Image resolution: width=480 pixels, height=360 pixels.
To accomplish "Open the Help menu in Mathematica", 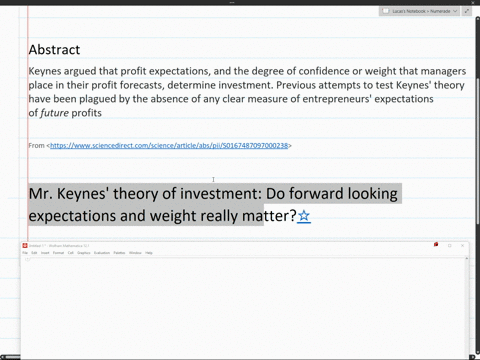I will click(149, 253).
